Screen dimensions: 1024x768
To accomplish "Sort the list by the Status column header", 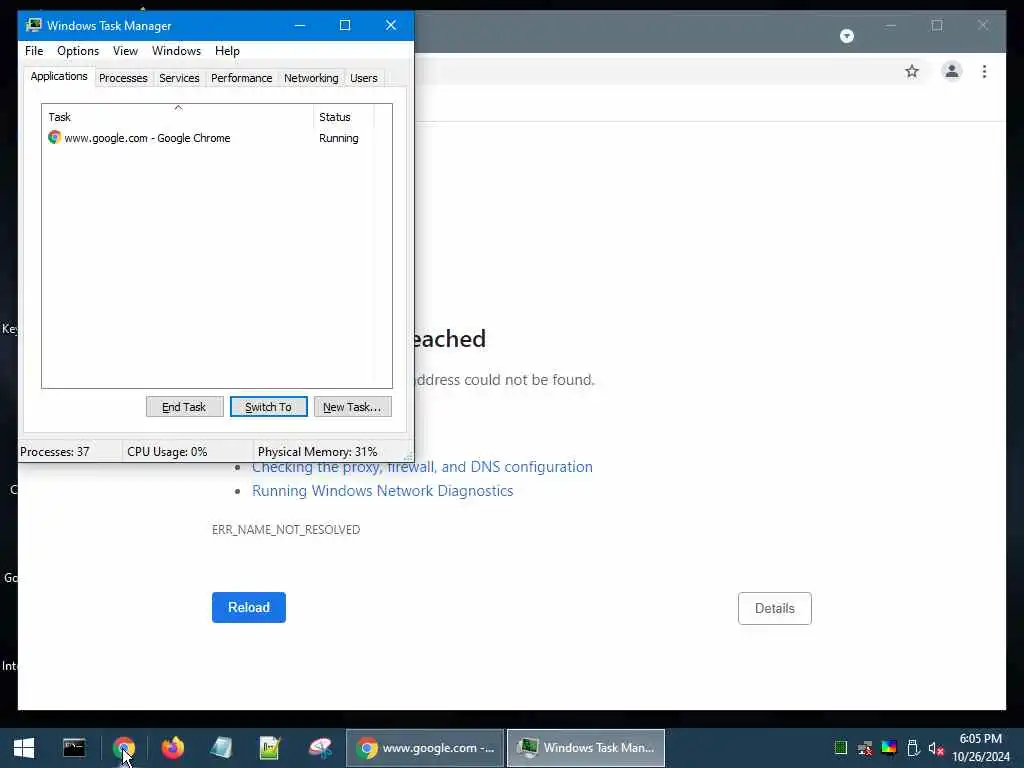I will tap(344, 116).
